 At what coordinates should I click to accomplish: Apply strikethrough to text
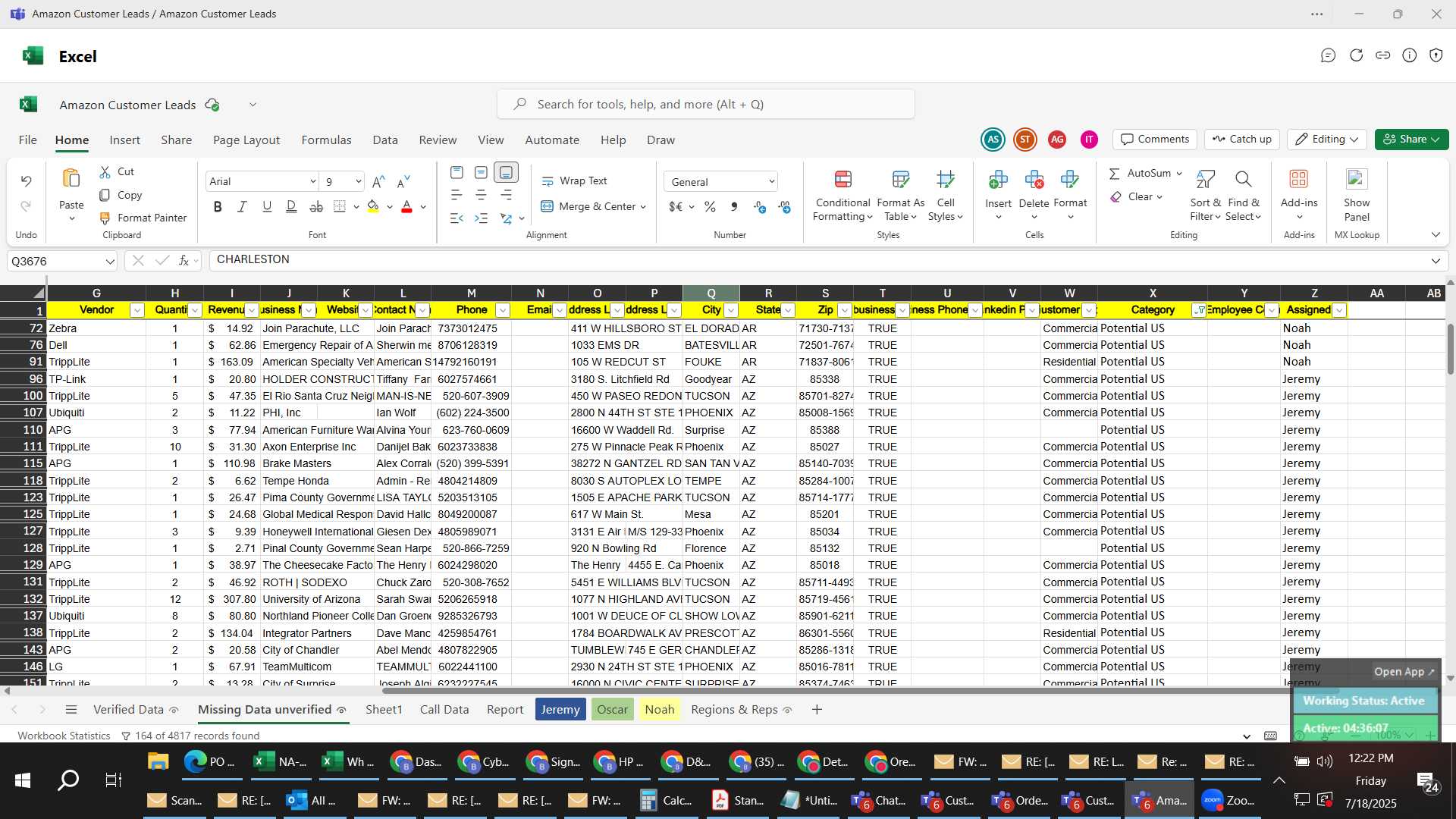[x=316, y=206]
